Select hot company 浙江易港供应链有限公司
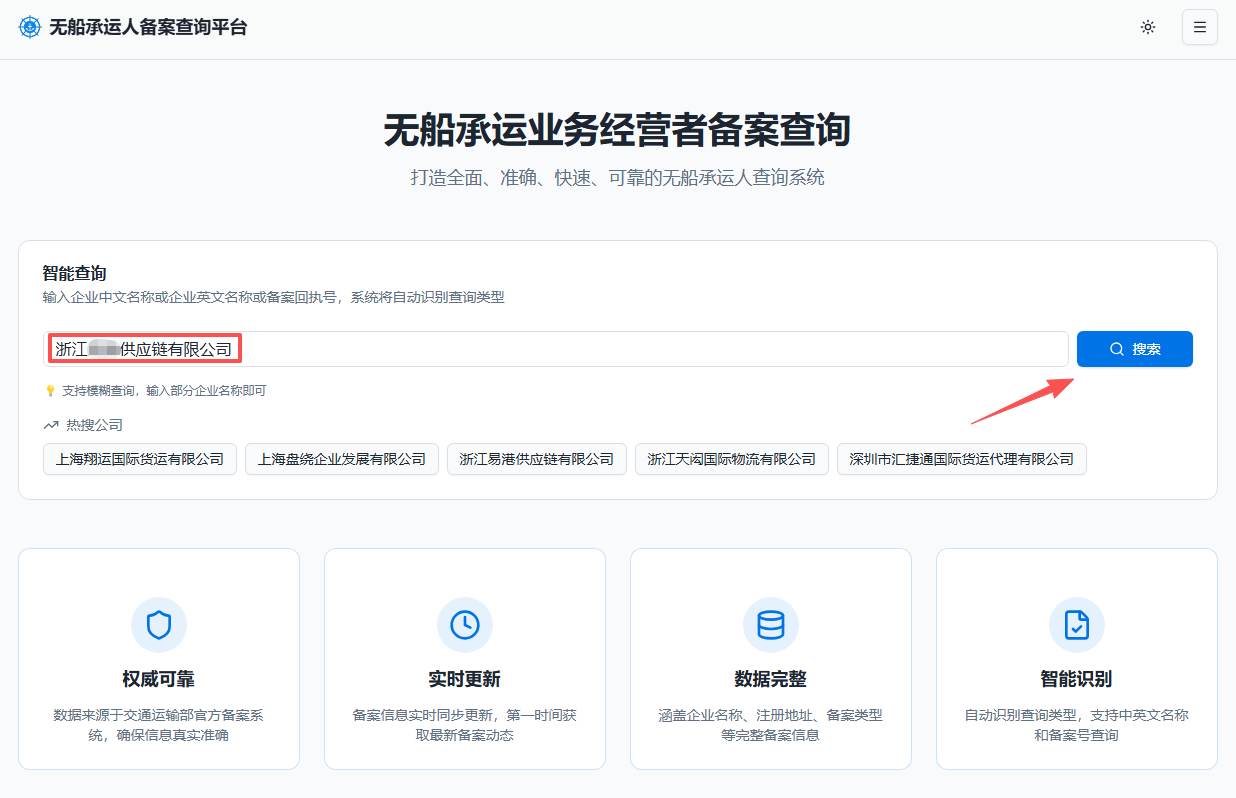The image size is (1236, 798). point(537,459)
